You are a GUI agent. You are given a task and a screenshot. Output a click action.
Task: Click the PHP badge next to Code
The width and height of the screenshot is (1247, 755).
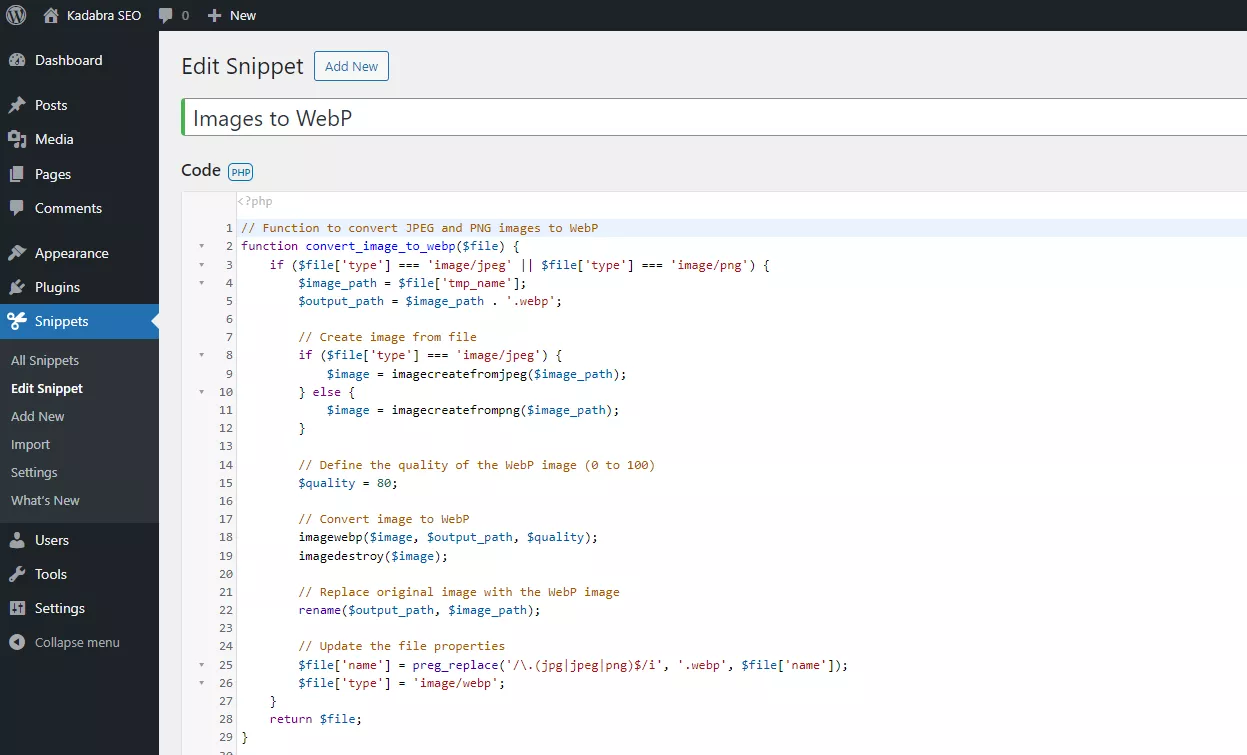[x=241, y=172]
